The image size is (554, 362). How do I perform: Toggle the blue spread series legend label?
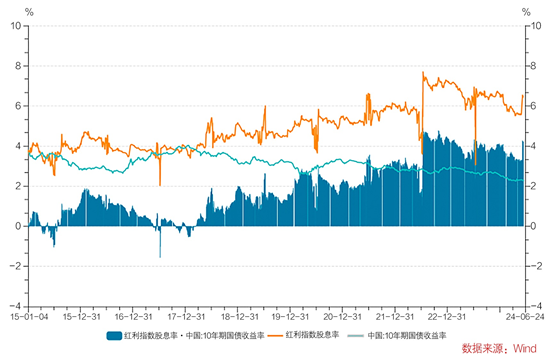[194, 335]
